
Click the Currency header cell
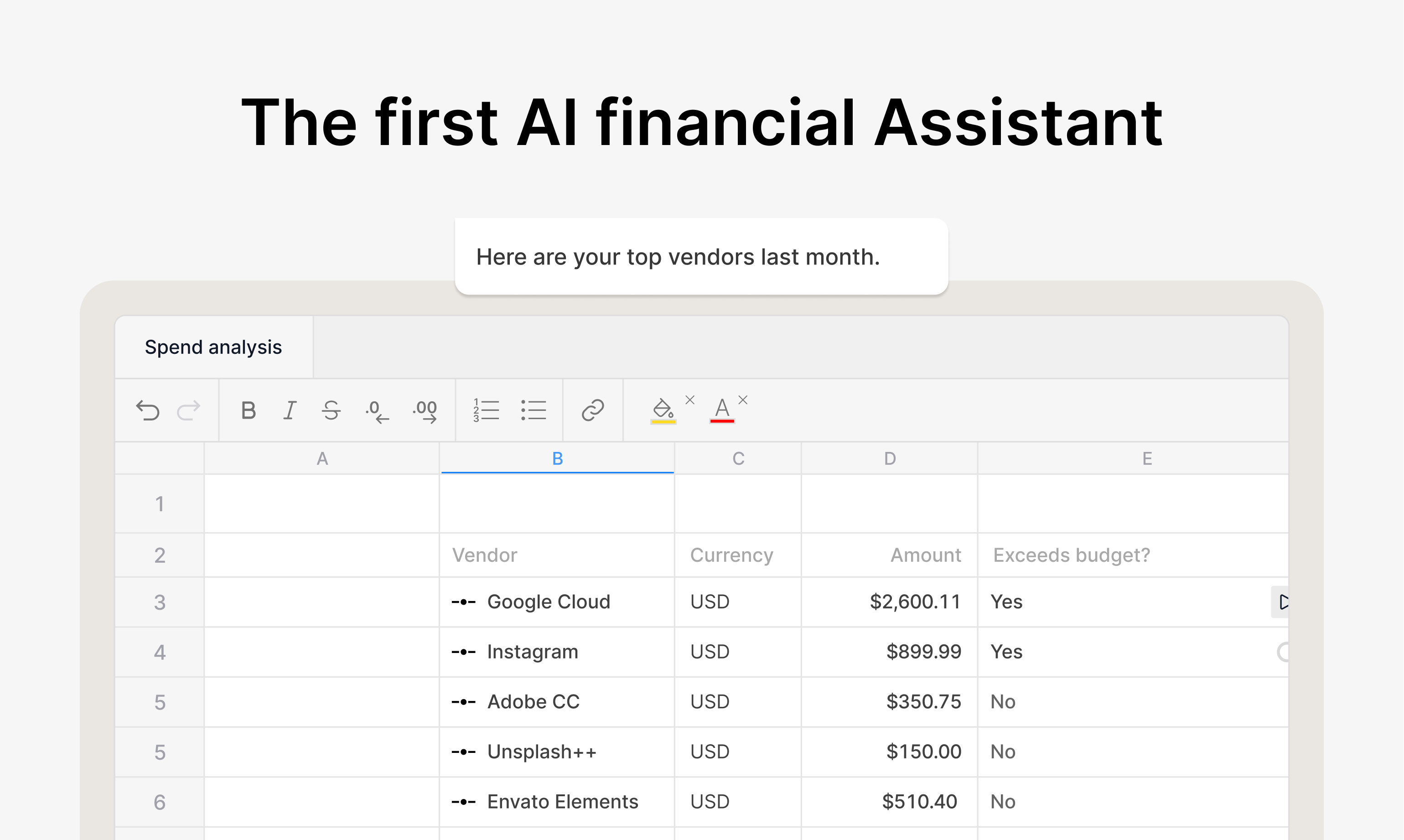pos(738,555)
